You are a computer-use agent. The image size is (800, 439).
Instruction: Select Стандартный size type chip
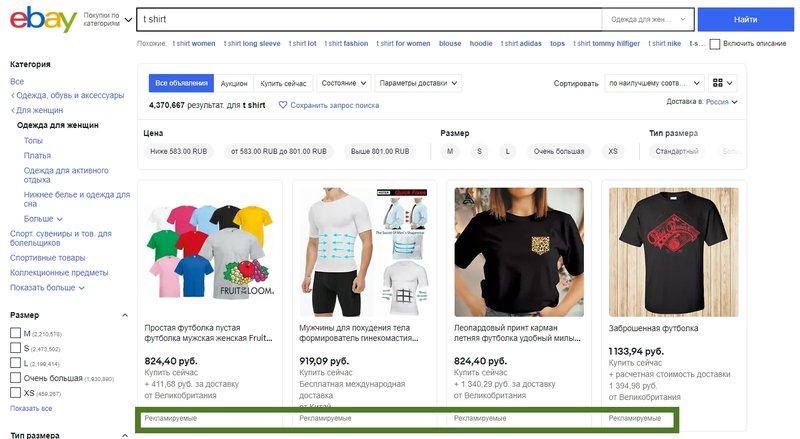pyautogui.click(x=677, y=151)
